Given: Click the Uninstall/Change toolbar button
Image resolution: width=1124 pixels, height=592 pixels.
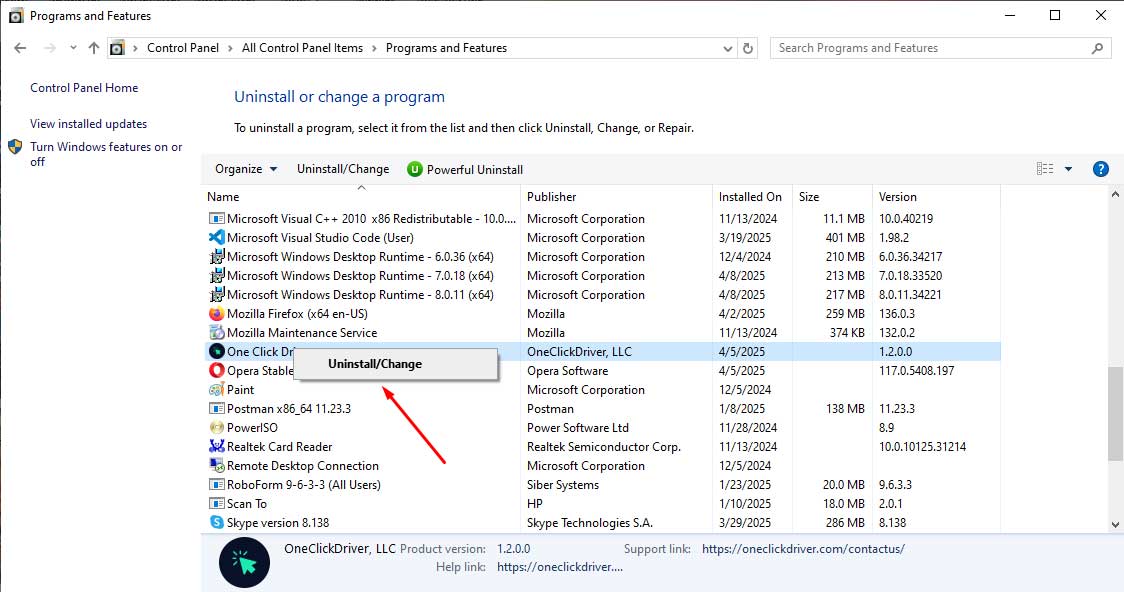Looking at the screenshot, I should pos(343,169).
